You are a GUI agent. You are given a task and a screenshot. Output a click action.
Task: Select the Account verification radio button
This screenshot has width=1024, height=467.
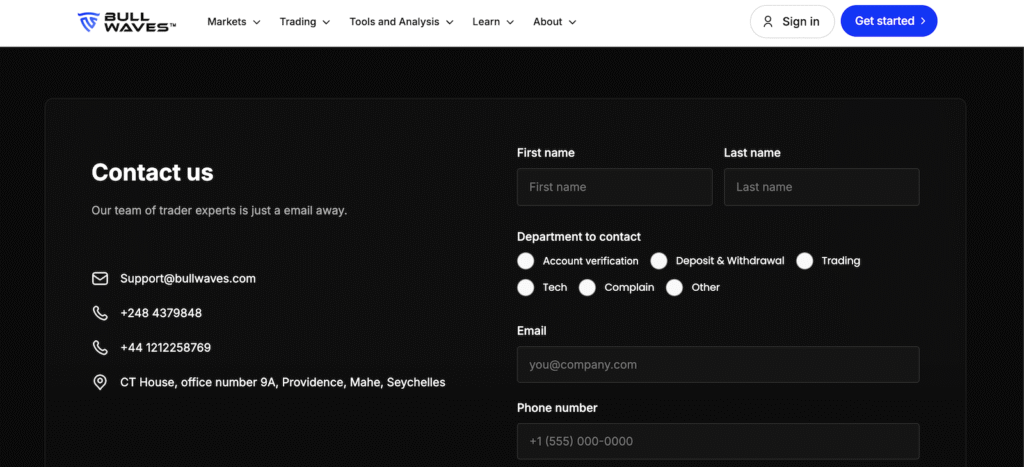[x=526, y=261]
